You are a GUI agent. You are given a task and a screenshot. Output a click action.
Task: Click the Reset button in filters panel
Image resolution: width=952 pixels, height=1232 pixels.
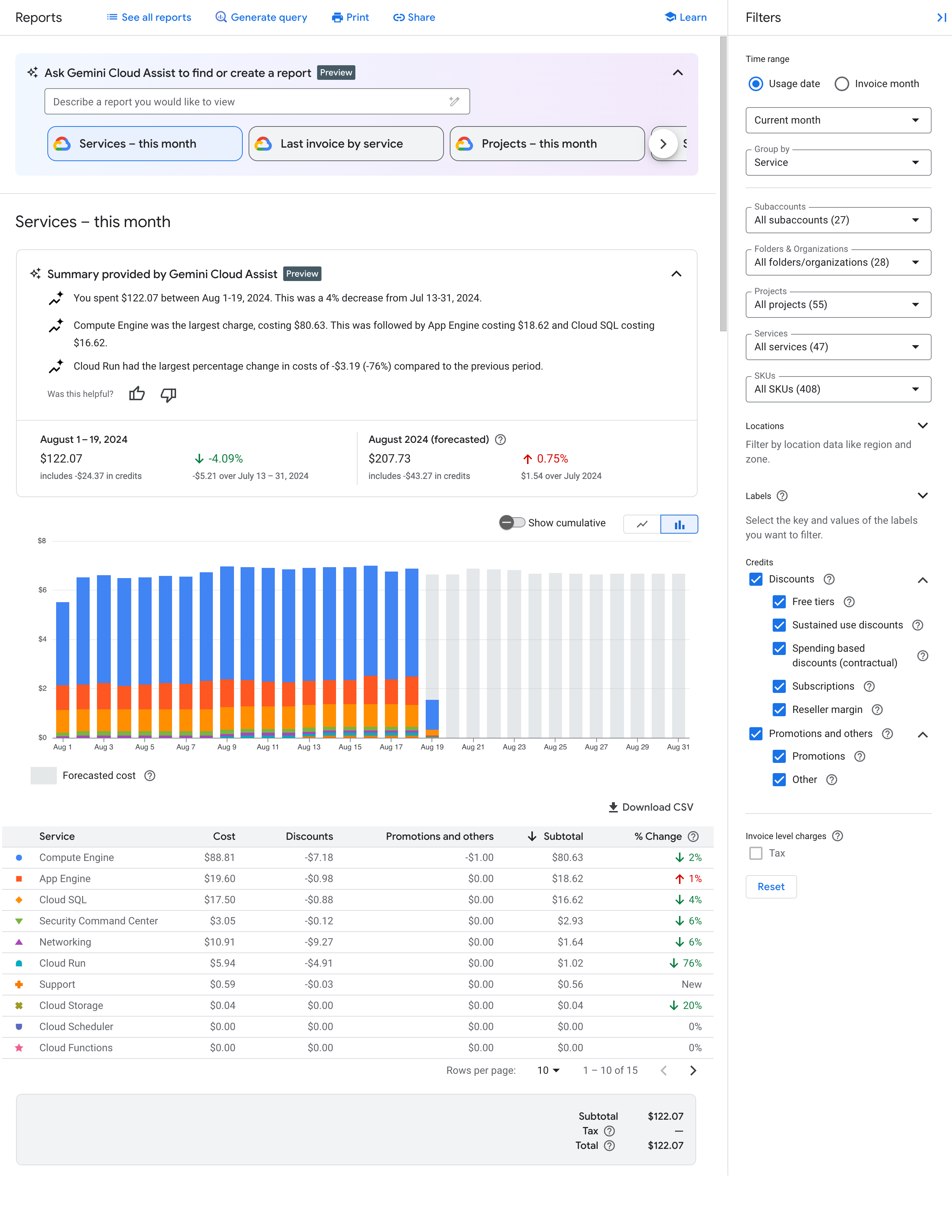(770, 886)
